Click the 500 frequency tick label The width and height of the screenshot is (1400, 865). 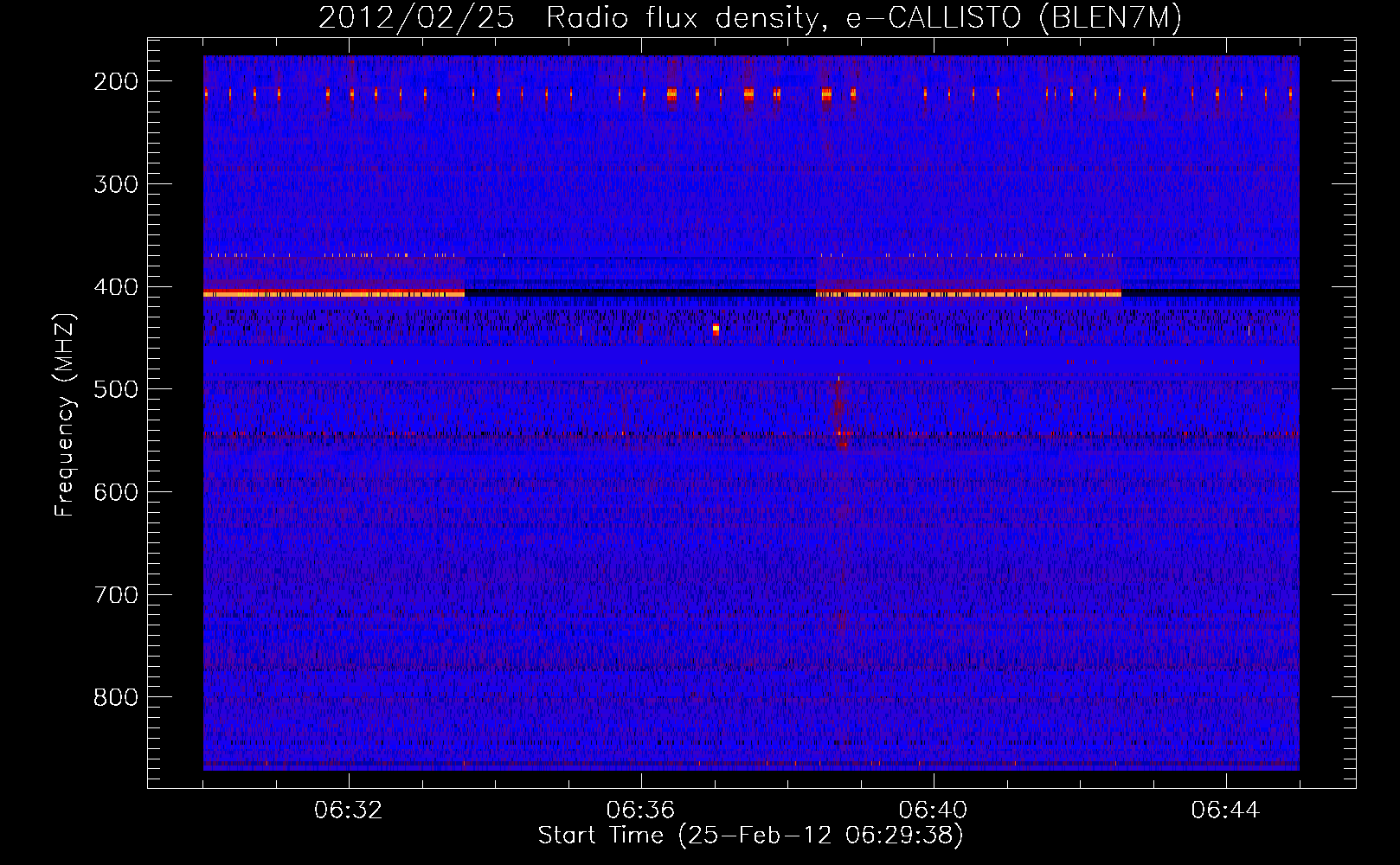(x=116, y=389)
